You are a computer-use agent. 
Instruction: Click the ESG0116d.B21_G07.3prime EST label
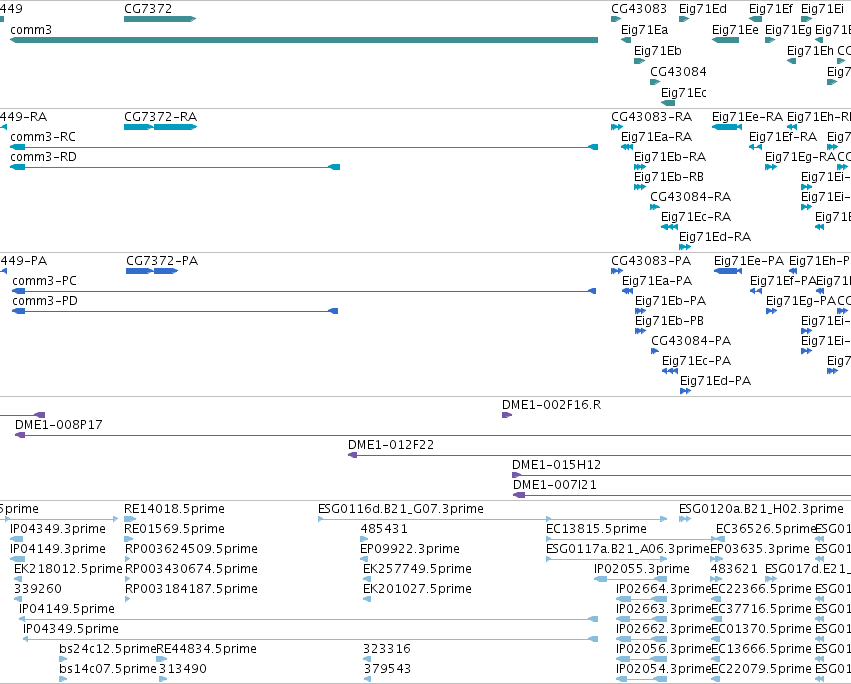[x=401, y=509]
